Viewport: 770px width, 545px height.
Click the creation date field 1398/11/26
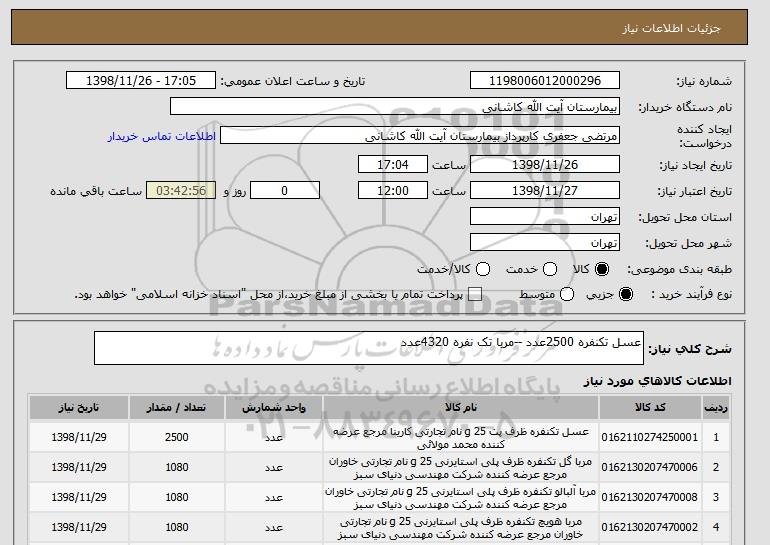pos(545,164)
